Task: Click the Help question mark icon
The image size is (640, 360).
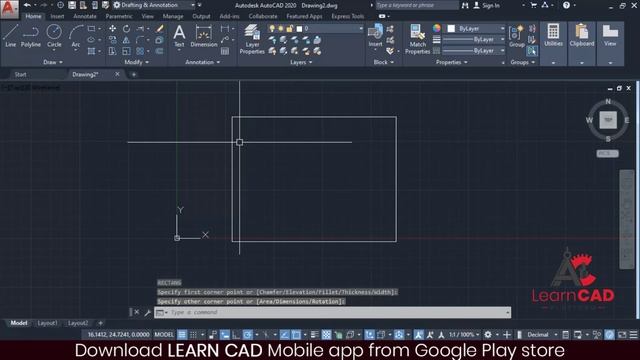Action: tap(566, 5)
